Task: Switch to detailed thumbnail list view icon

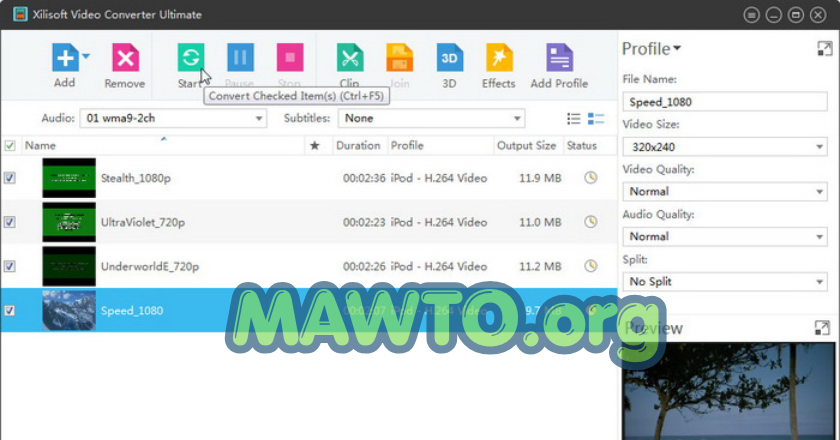Action: (x=596, y=118)
